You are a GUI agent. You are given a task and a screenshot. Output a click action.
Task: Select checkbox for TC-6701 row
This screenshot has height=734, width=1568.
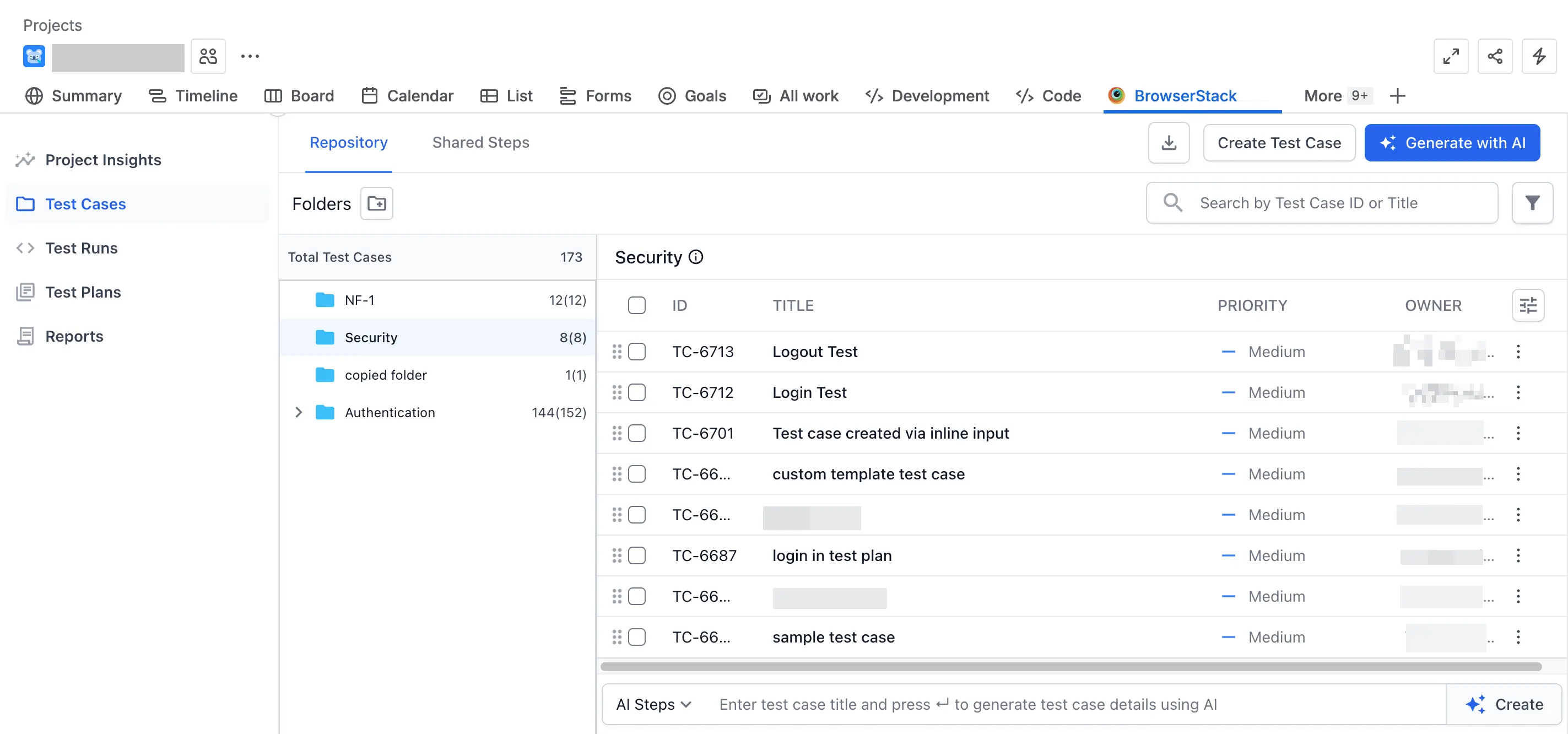pos(637,433)
